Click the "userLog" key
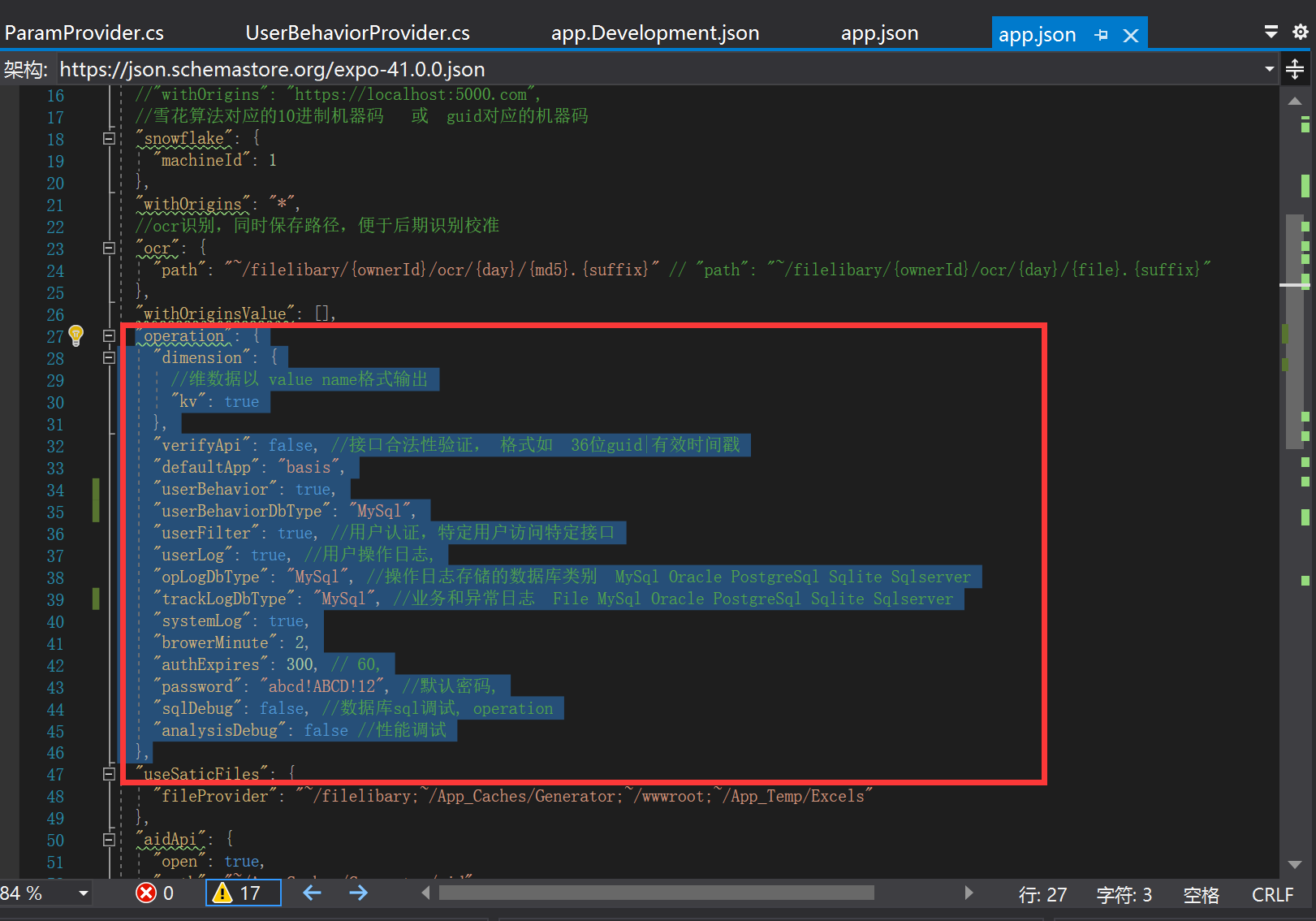The height and width of the screenshot is (921, 1316). pos(193,556)
